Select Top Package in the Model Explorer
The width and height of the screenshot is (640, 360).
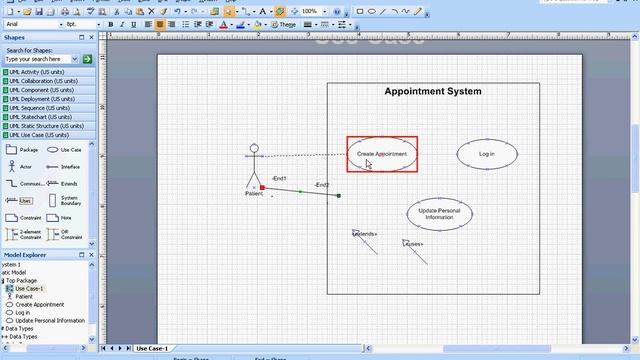pos(21,280)
